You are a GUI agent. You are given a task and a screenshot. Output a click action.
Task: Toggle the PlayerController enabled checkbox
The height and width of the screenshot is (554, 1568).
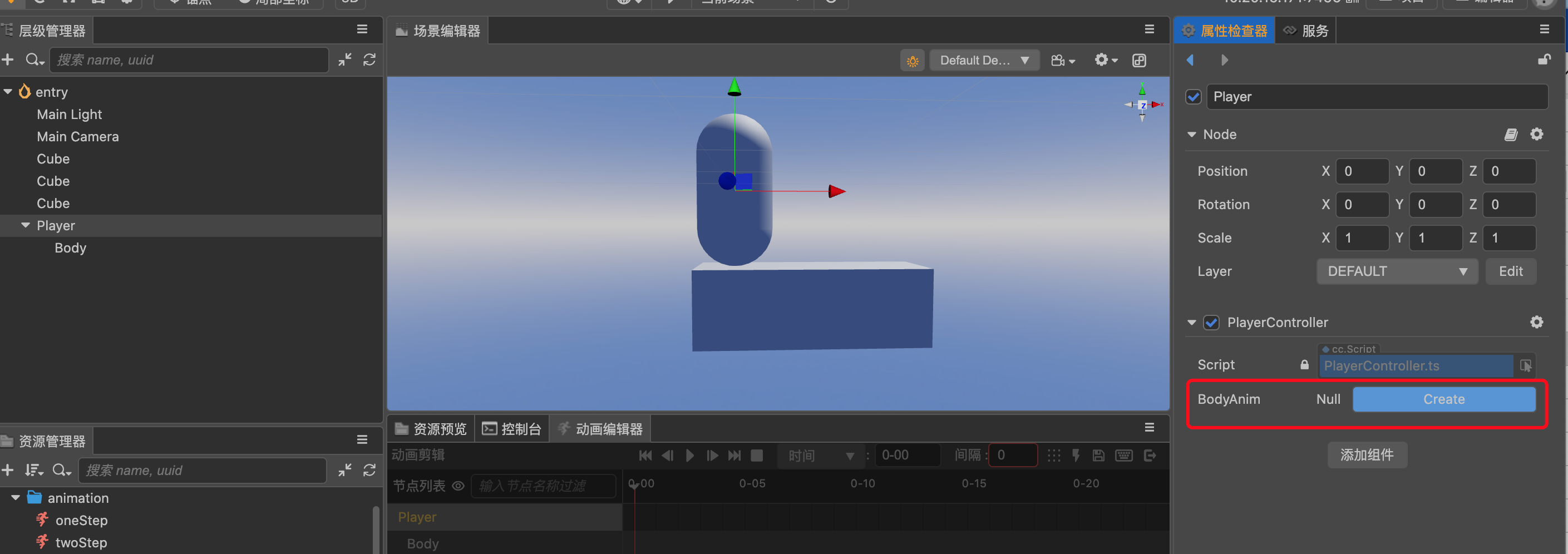(x=1211, y=322)
